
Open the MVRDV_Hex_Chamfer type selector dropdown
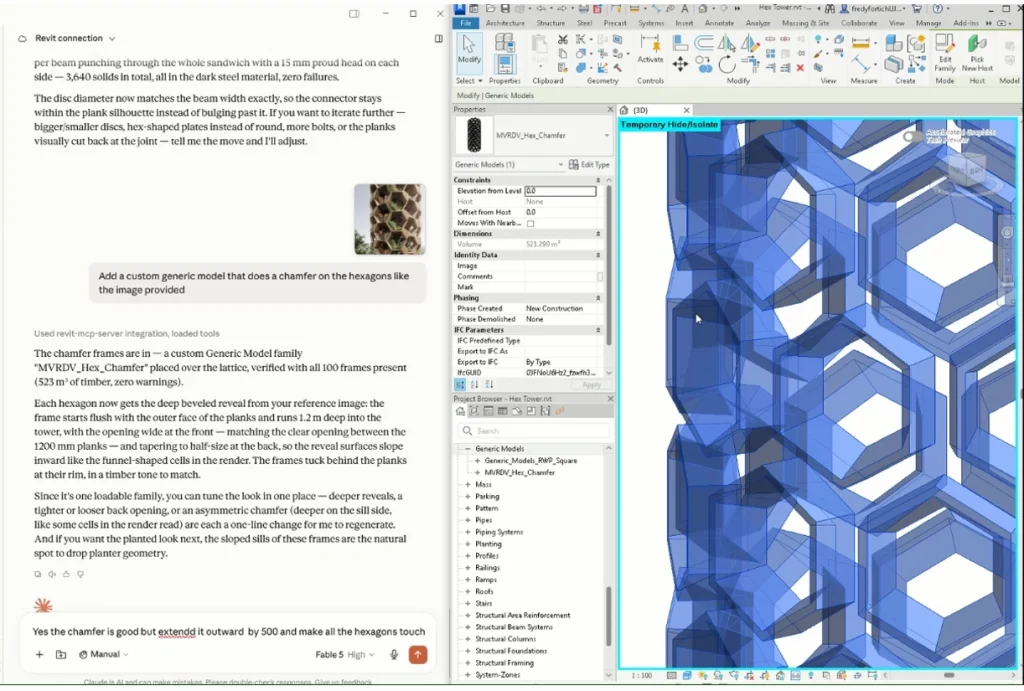click(607, 135)
